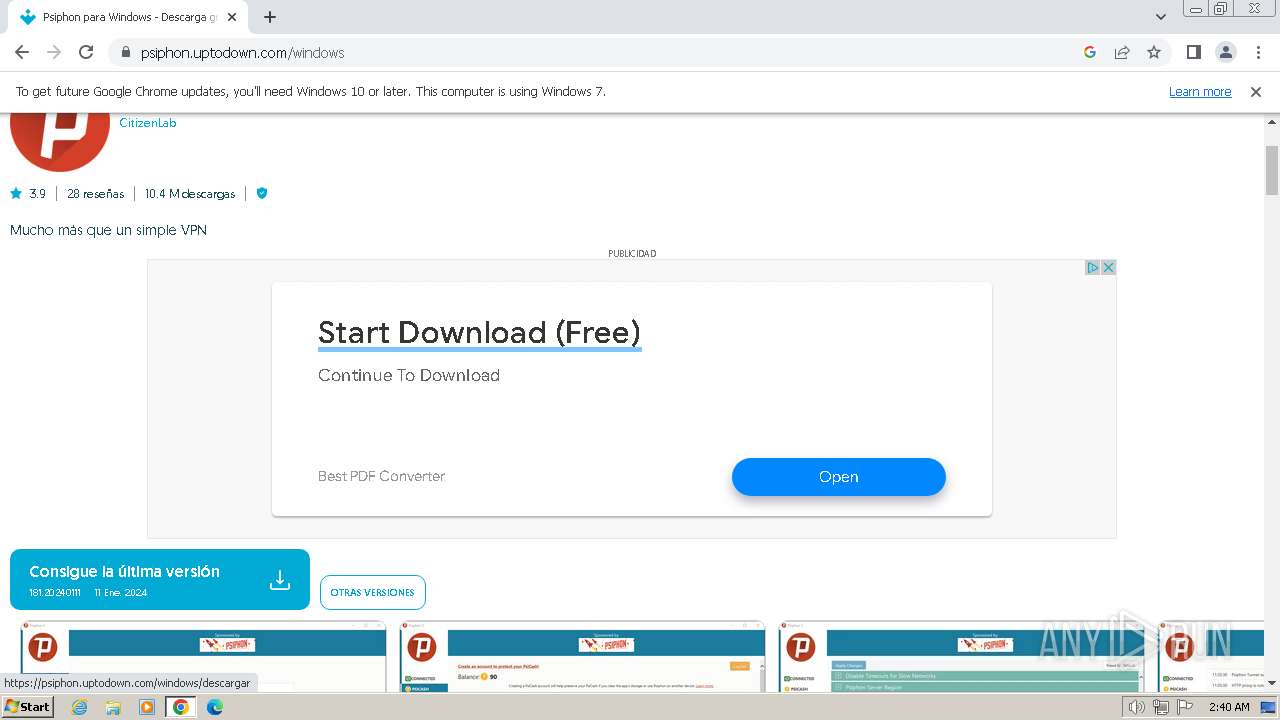The width and height of the screenshot is (1280, 720).
Task: Go forward to next page
Action: 54,52
